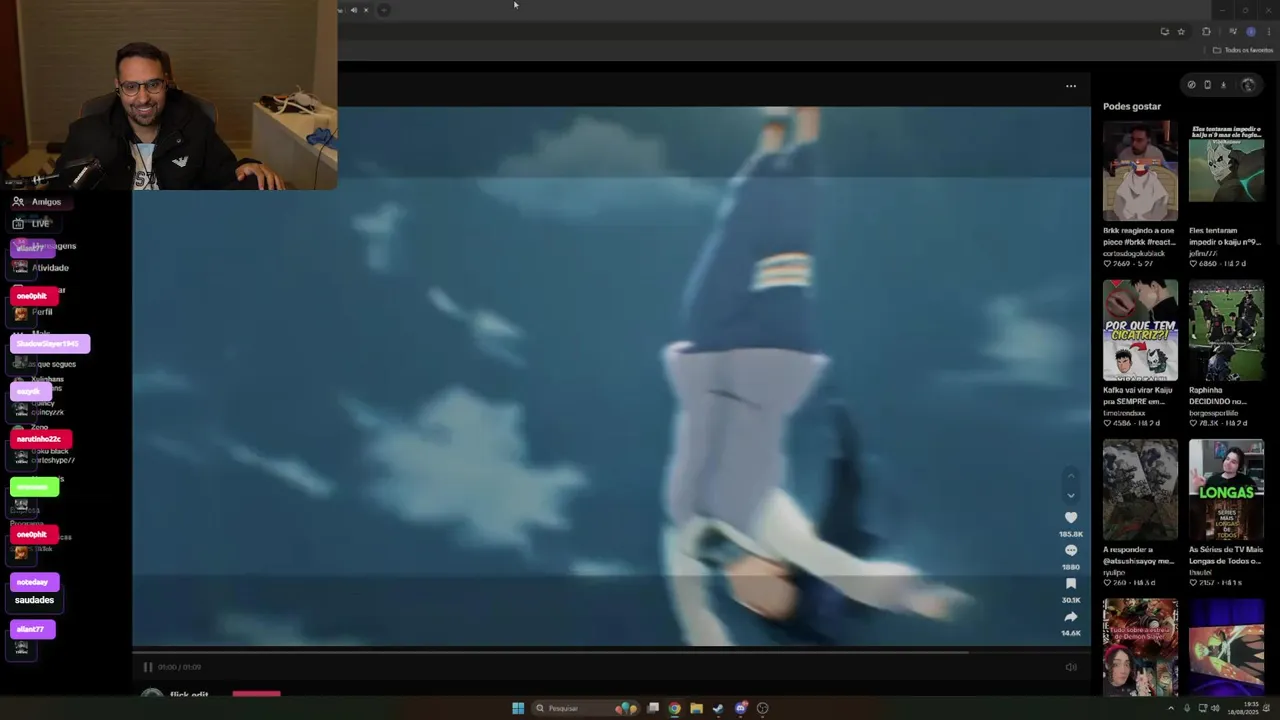This screenshot has height=720, width=1280.
Task: Open the browser three-dot menu
Action: [x=1269, y=32]
